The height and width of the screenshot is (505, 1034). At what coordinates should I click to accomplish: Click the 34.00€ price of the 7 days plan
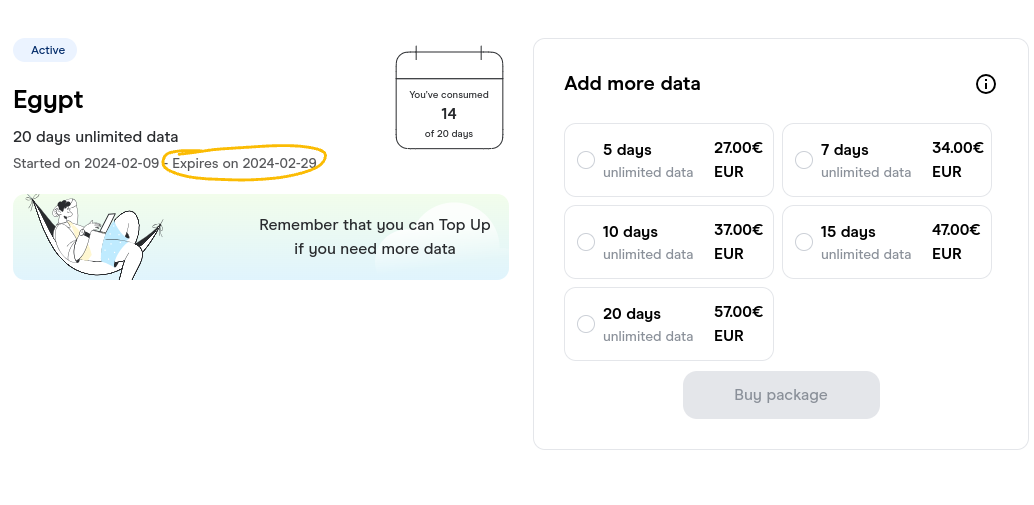click(958, 148)
